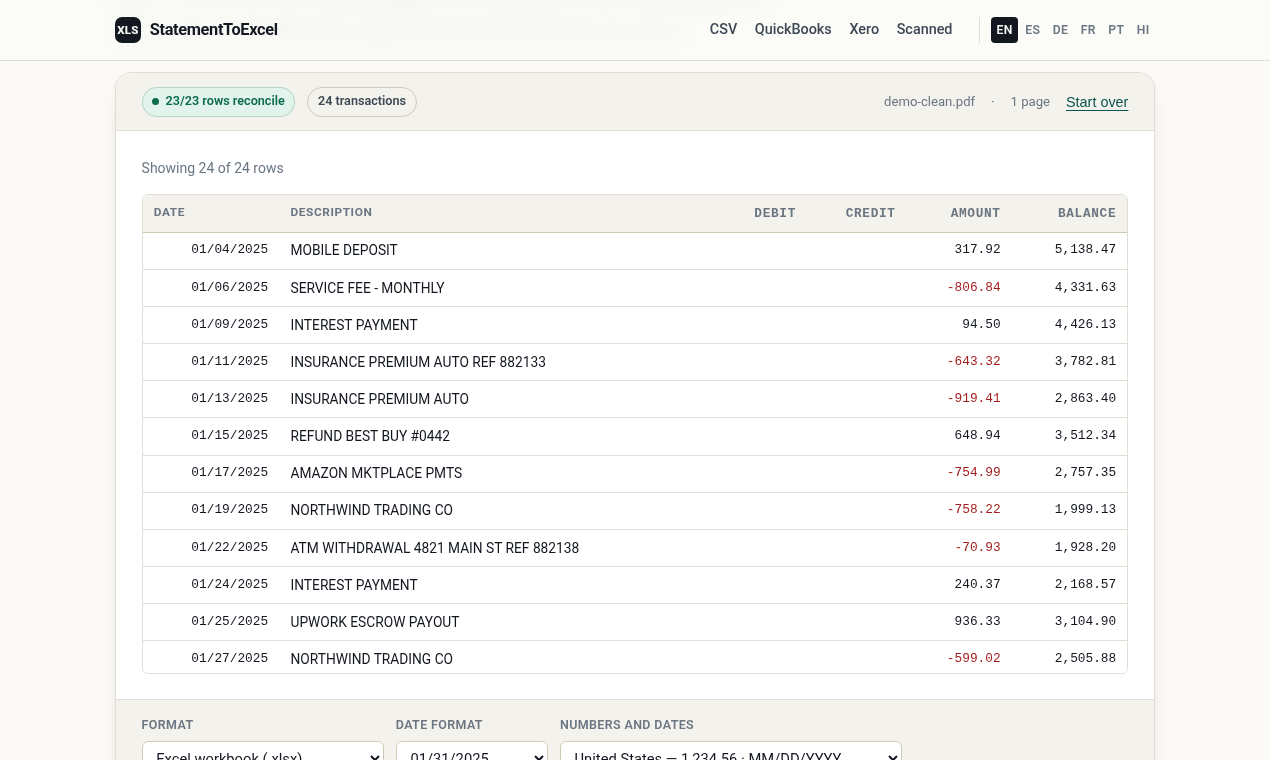Click AMAZON MKTPLACE PMTS description
Image resolution: width=1270 pixels, height=760 pixels.
click(376, 473)
